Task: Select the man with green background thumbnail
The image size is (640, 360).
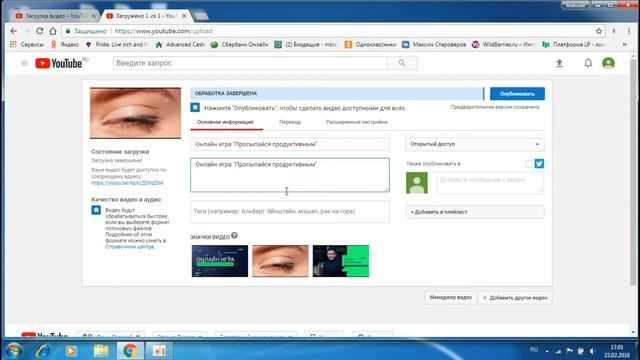Action: coord(341,261)
